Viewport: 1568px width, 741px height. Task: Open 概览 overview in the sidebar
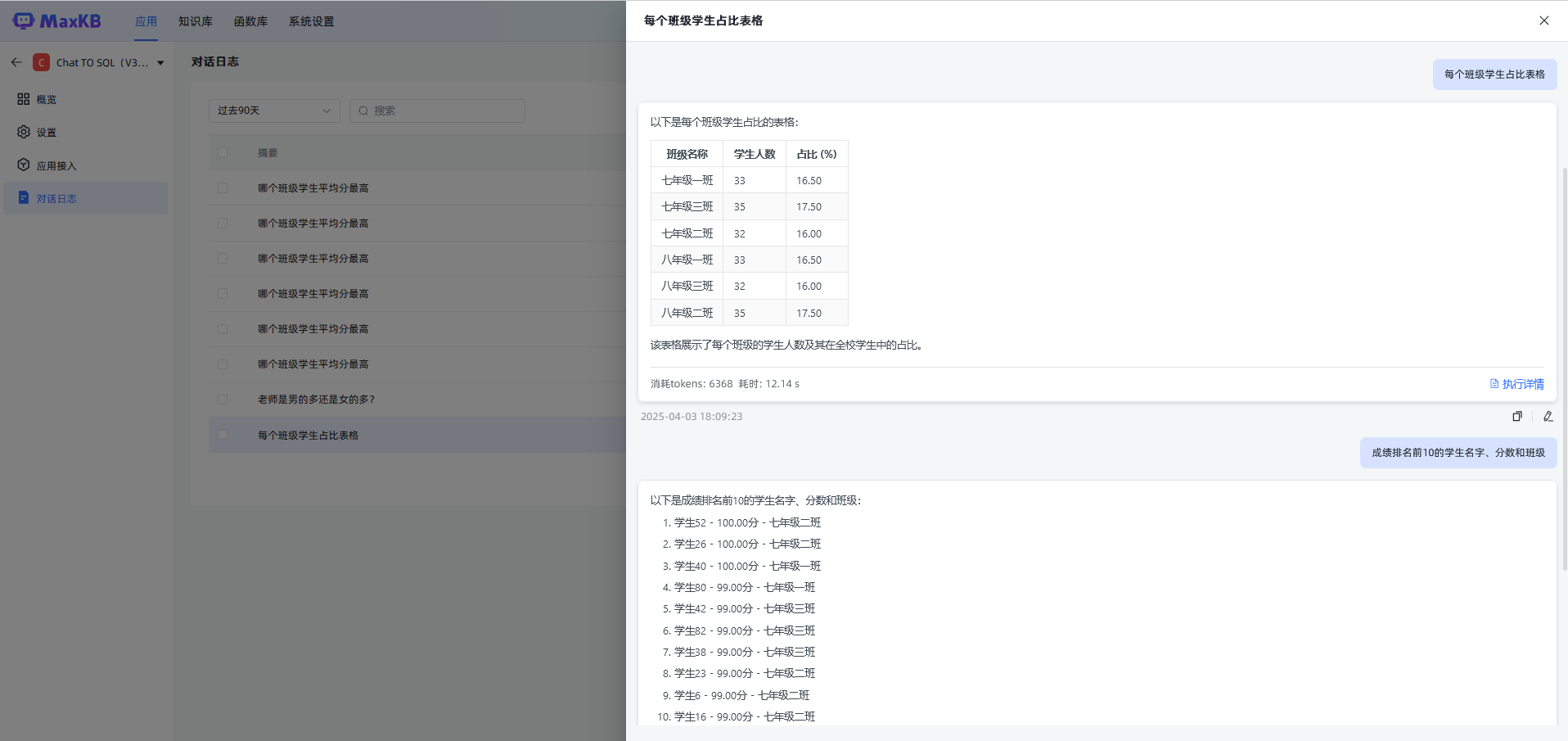coord(46,99)
